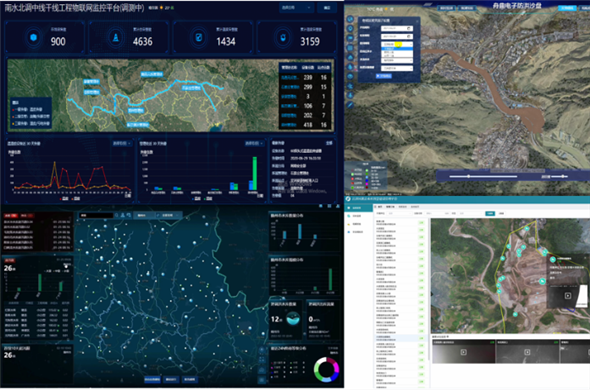590x390 pixels.
Task: Switch to the highlighted blue tab in the sand table header
Action: (567, 8)
